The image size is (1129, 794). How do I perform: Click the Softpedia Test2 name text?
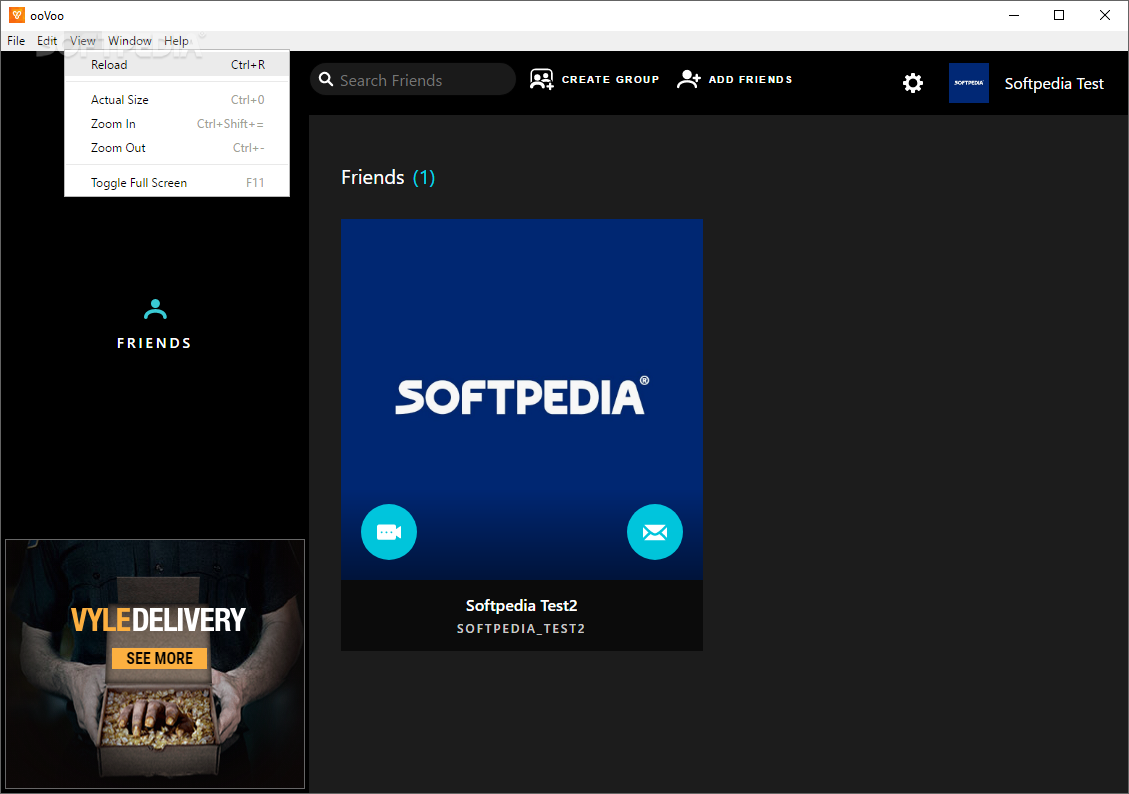click(x=521, y=605)
